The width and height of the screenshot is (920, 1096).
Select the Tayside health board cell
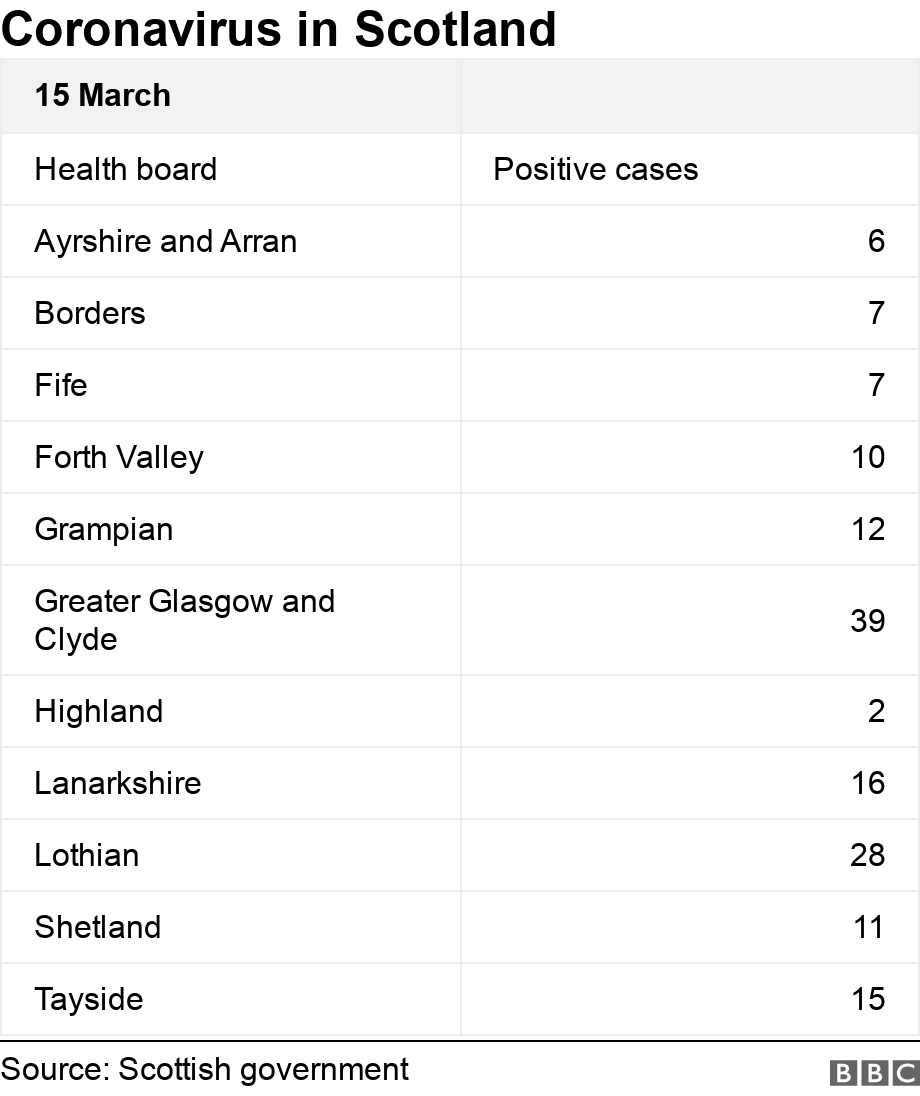click(x=89, y=999)
